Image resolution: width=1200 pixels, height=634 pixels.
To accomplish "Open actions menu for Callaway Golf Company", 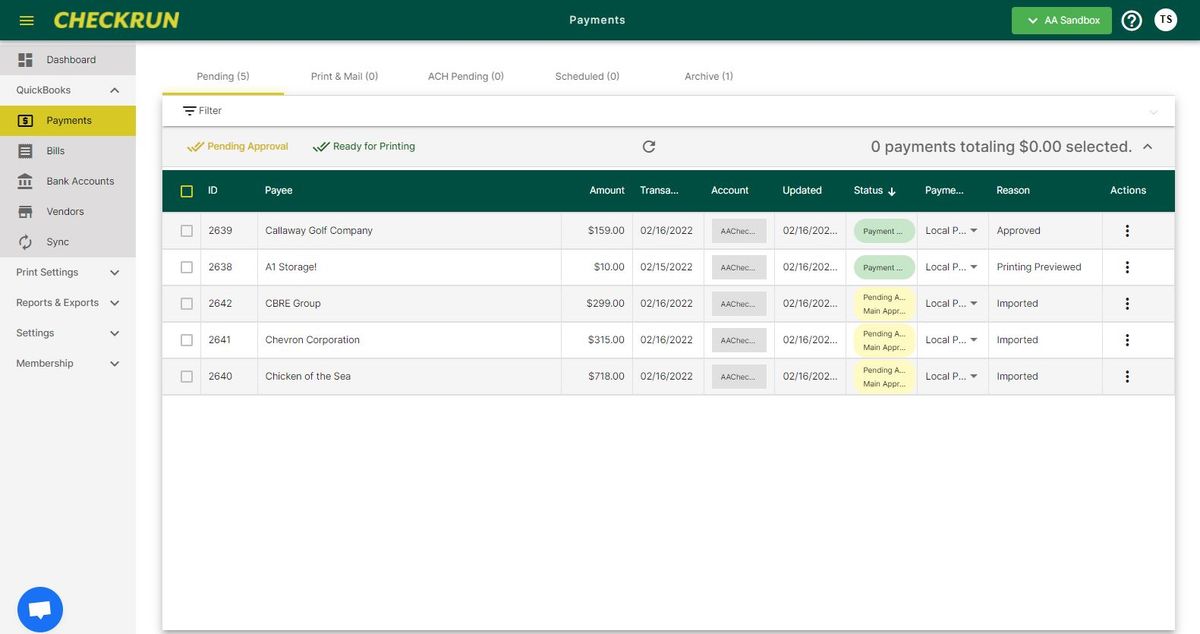I will pyautogui.click(x=1127, y=231).
